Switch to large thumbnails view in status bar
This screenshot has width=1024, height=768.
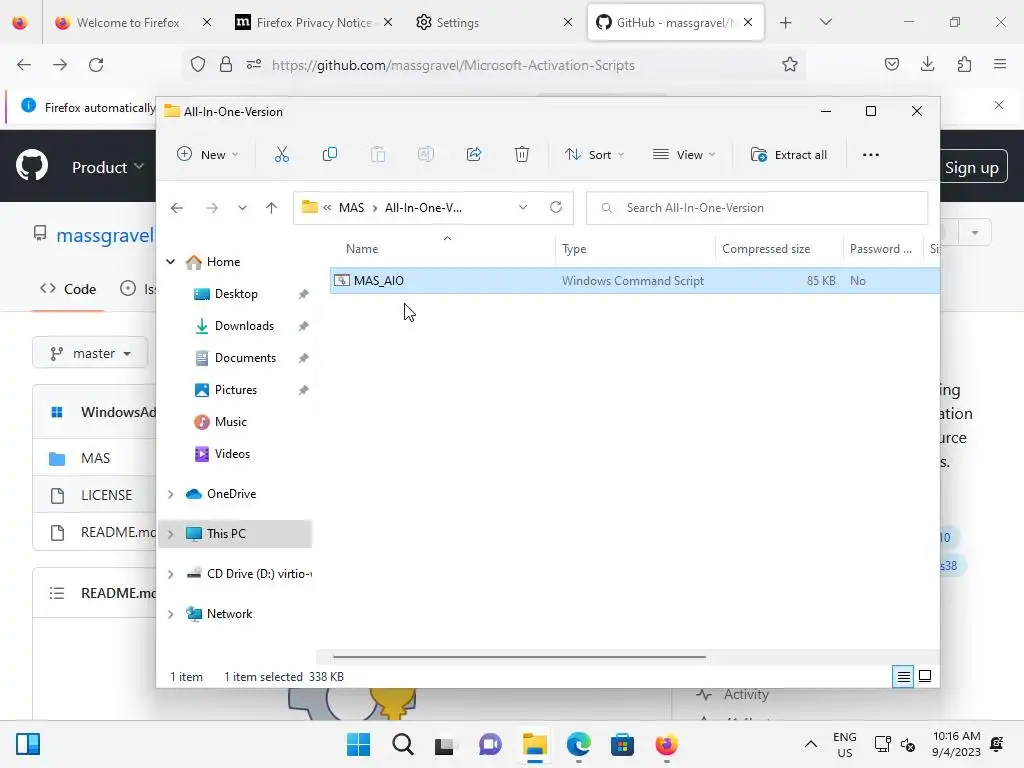tap(925, 676)
